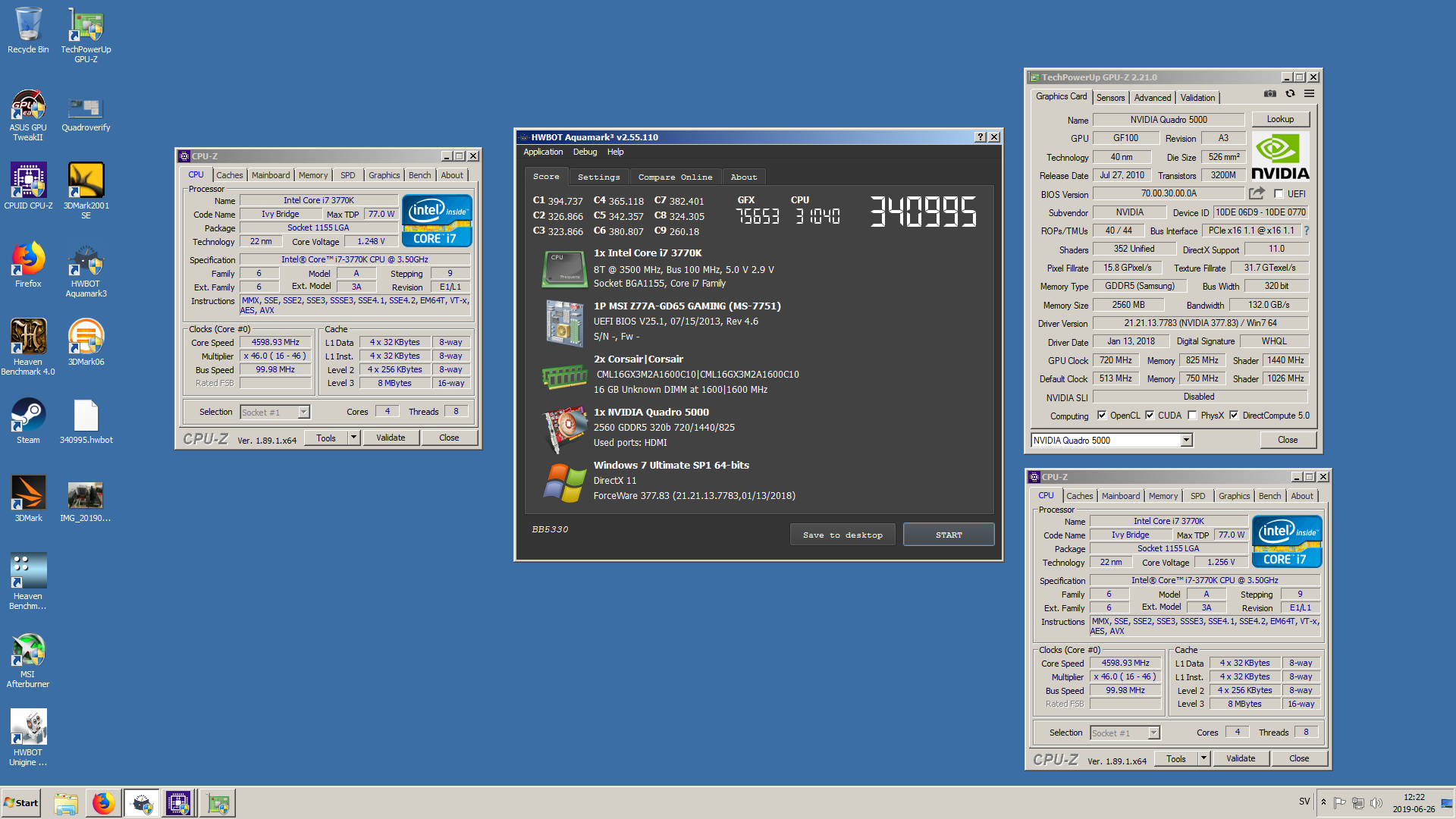The image size is (1456, 819).
Task: Switch to Compare Online tab in Aquamark
Action: pyautogui.click(x=675, y=177)
